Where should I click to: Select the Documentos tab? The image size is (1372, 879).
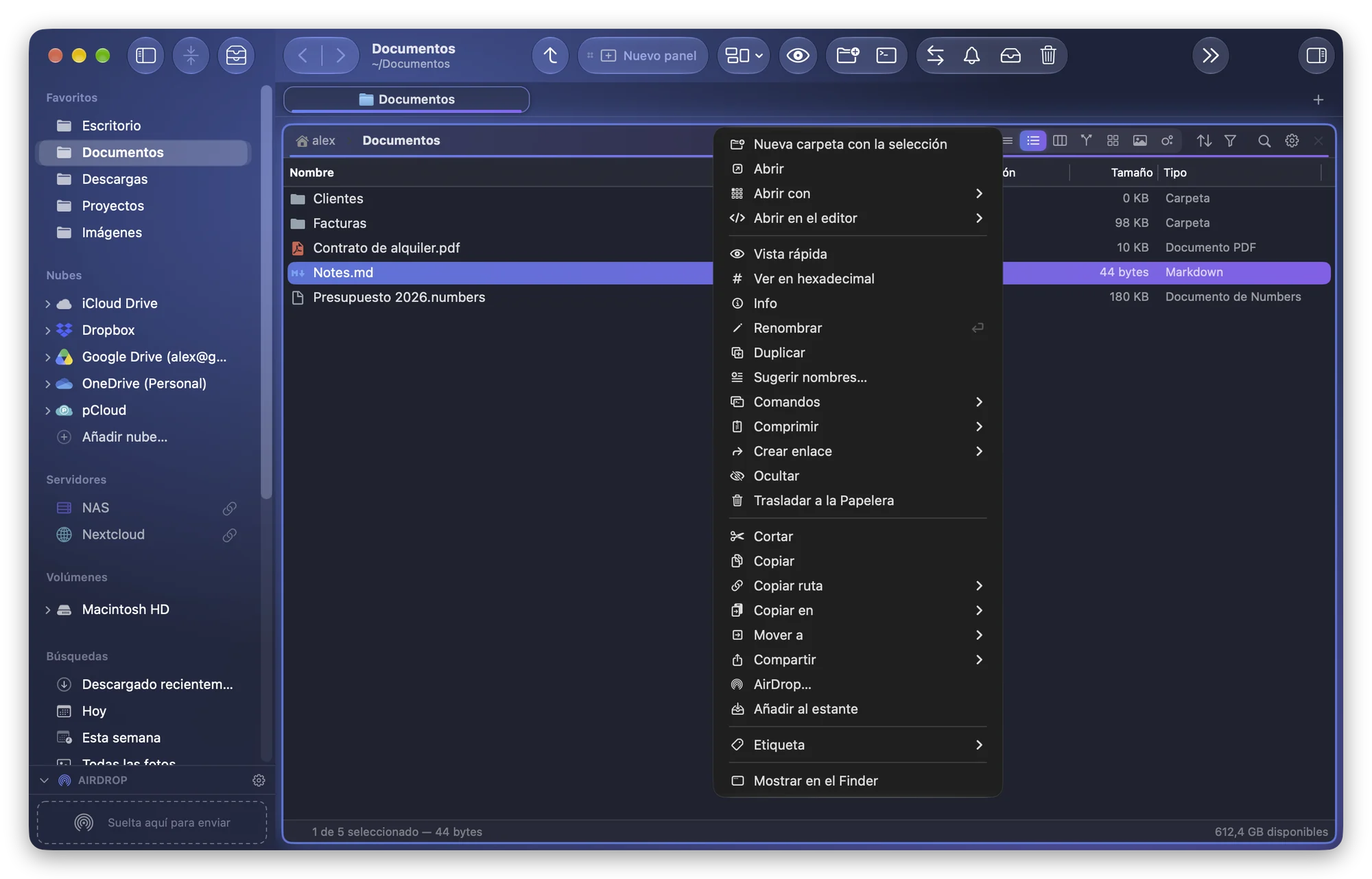pos(406,99)
